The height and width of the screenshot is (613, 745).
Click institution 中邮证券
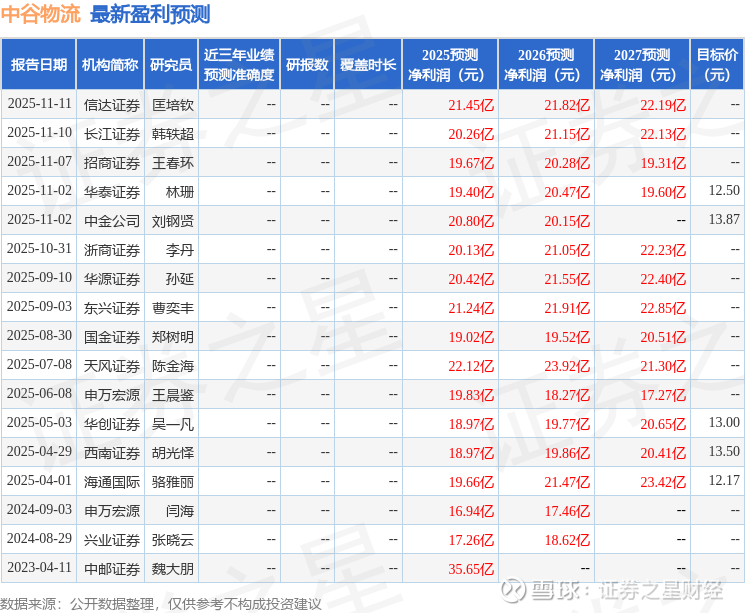click(112, 569)
